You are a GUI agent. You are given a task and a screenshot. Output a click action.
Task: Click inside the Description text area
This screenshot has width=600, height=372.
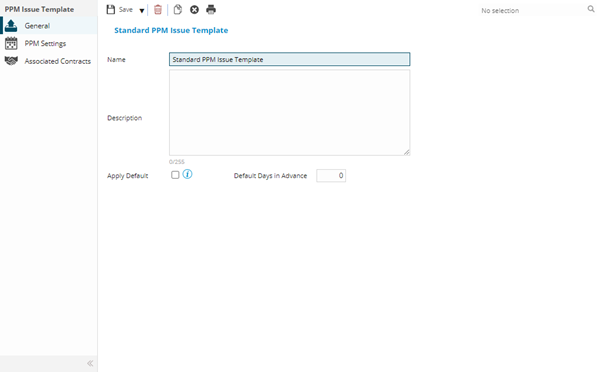(290, 113)
